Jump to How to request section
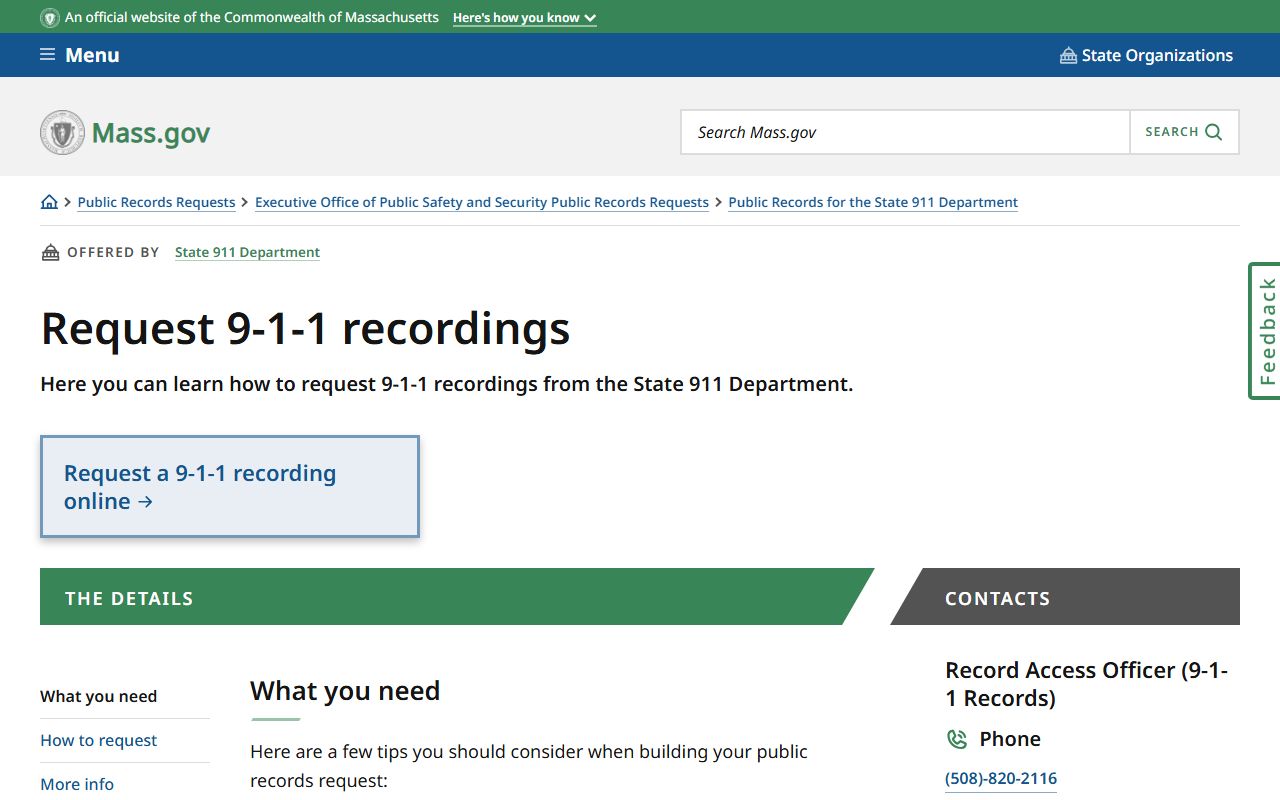The image size is (1280, 800). [98, 740]
